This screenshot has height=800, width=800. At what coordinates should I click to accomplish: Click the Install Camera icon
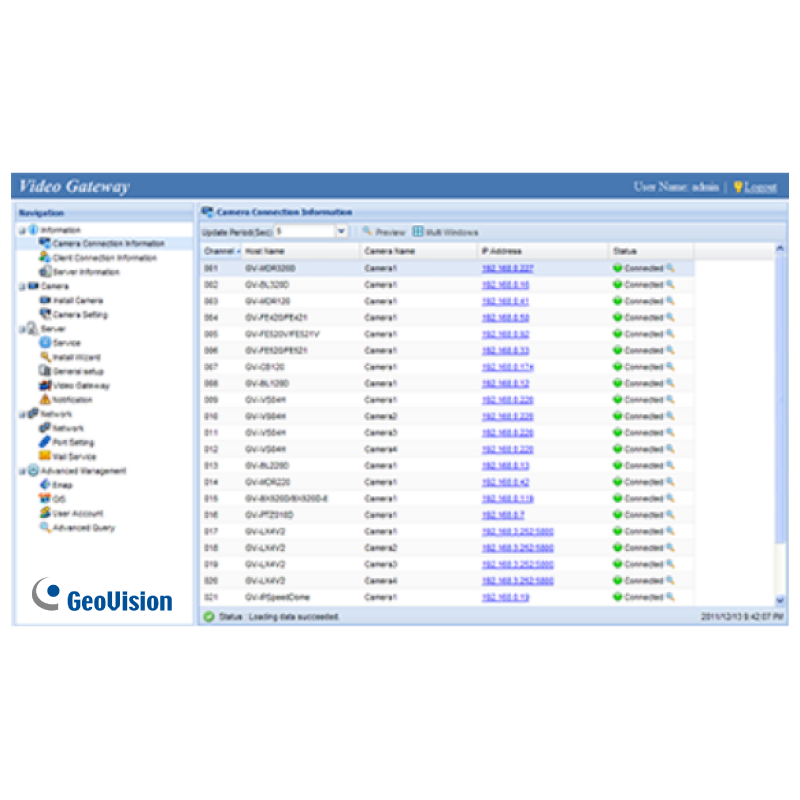(44, 300)
